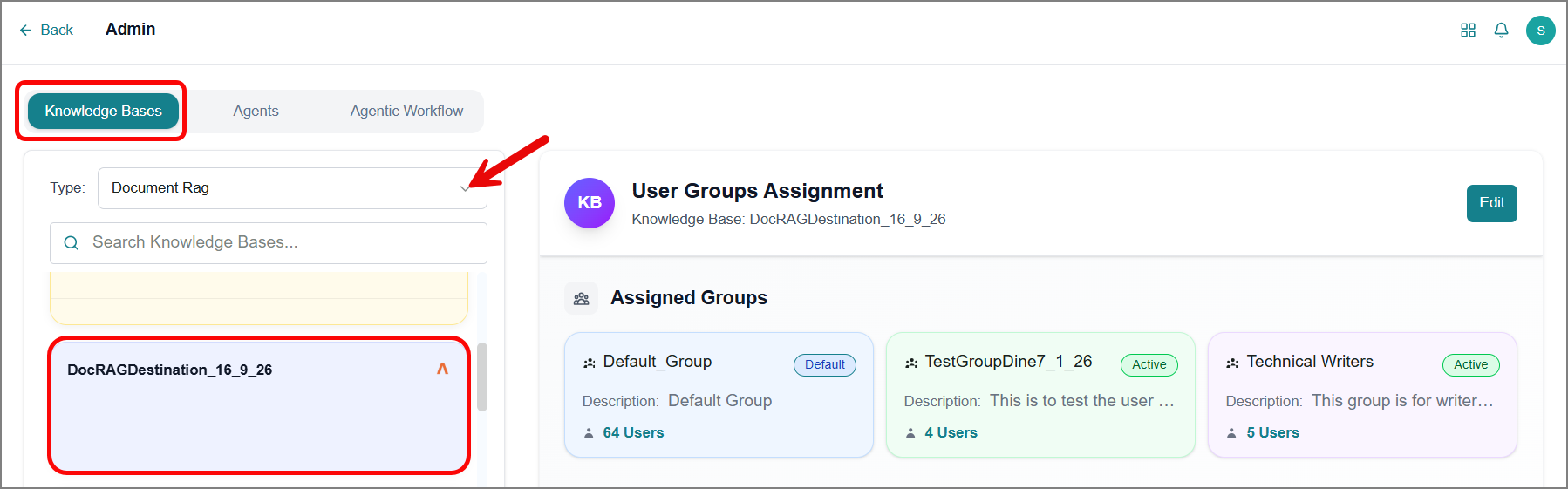
Task: Open the apps grid icon
Action: tap(1468, 31)
